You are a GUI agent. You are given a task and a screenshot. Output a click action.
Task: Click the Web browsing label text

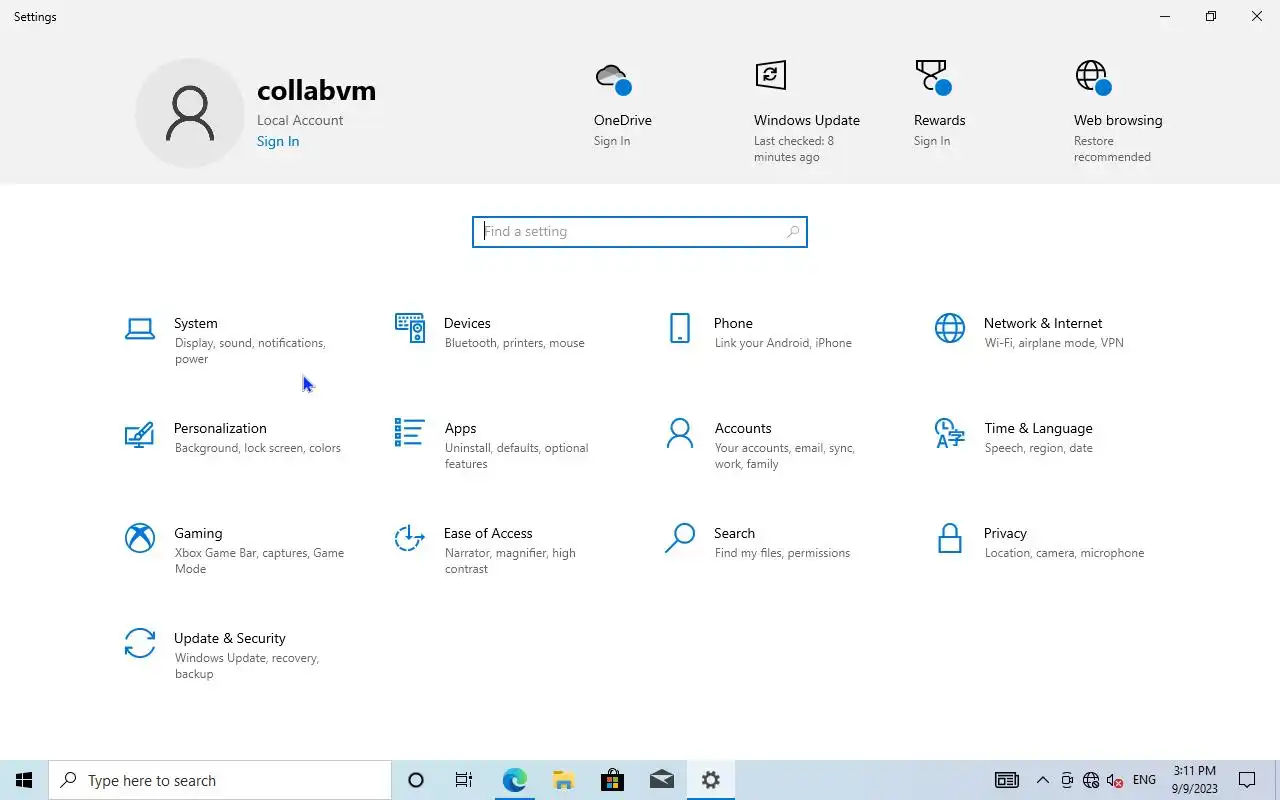tap(1118, 120)
